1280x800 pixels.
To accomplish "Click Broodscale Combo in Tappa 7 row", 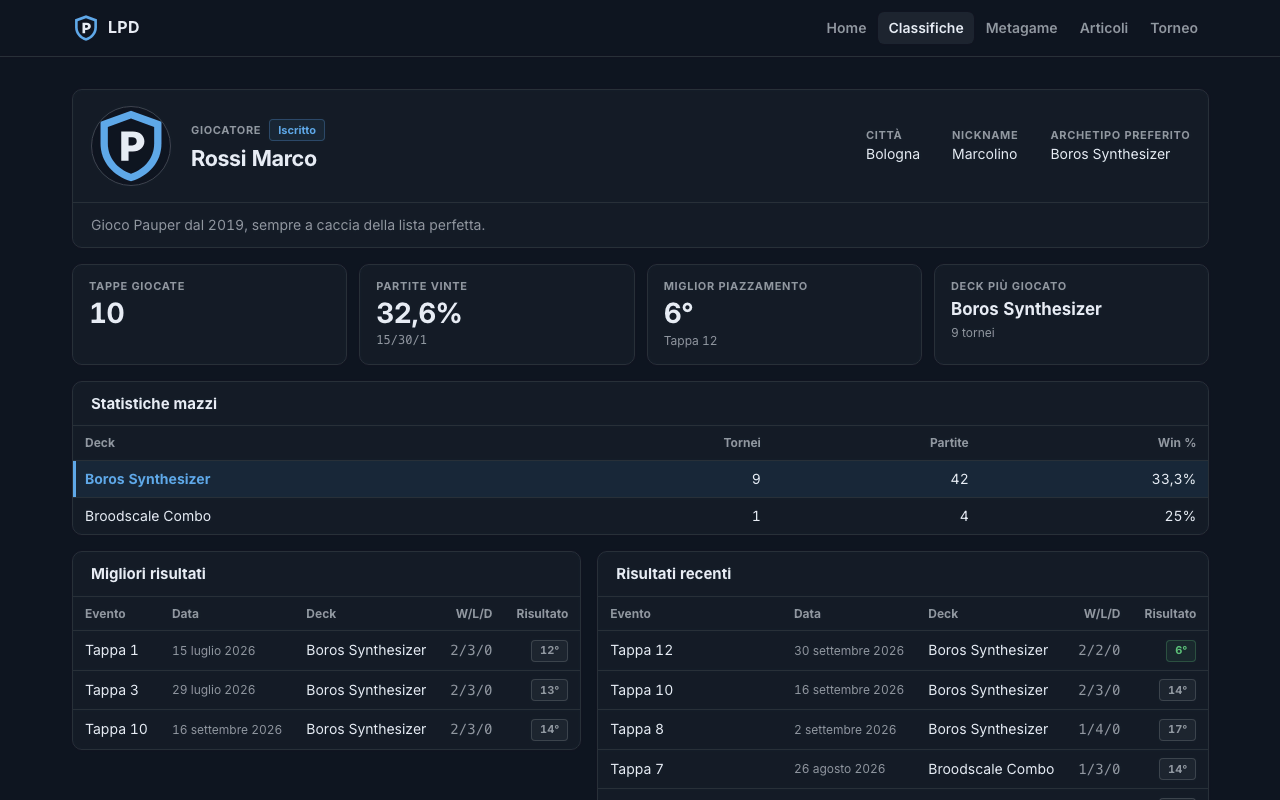I will [991, 769].
